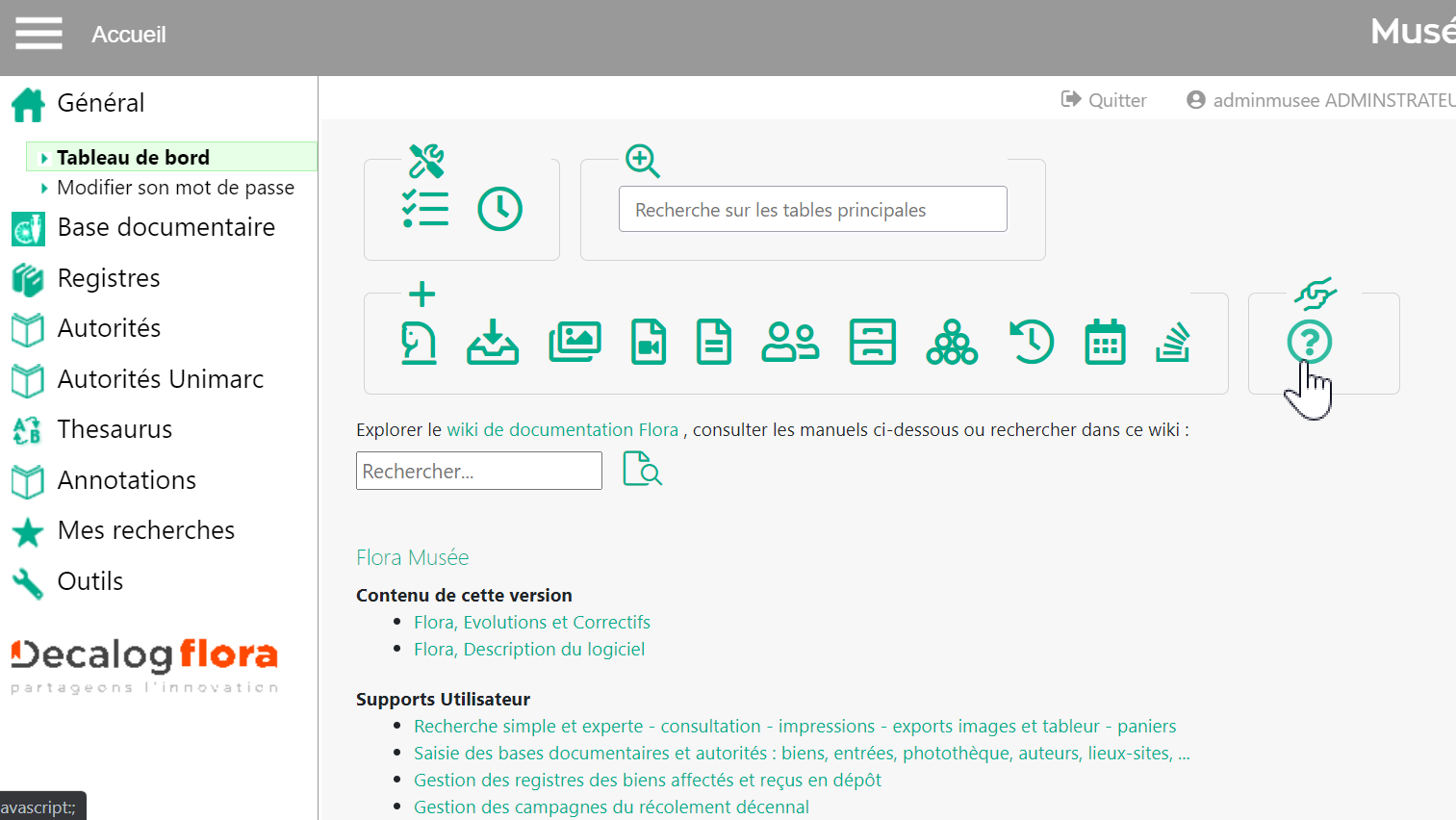Click the wiki document search icon

tap(642, 470)
